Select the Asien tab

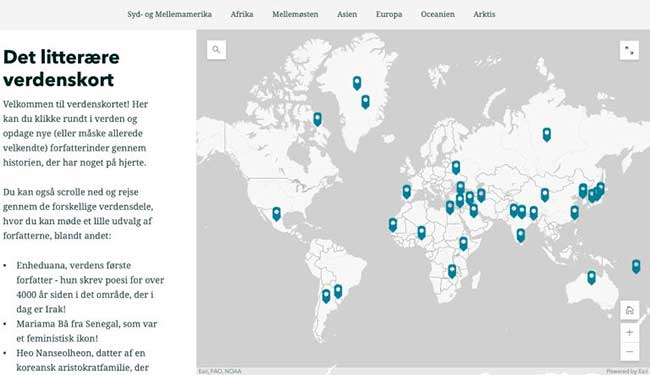[x=347, y=14]
